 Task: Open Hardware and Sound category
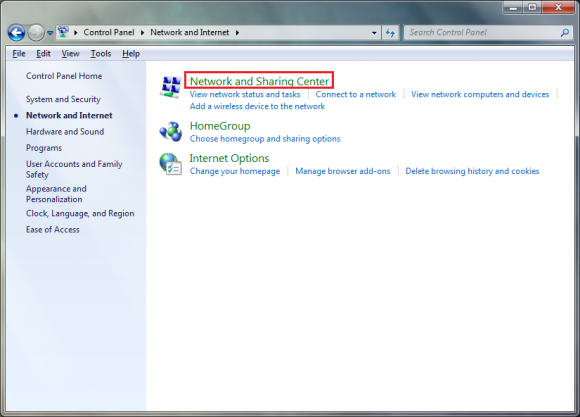pyautogui.click(x=65, y=131)
